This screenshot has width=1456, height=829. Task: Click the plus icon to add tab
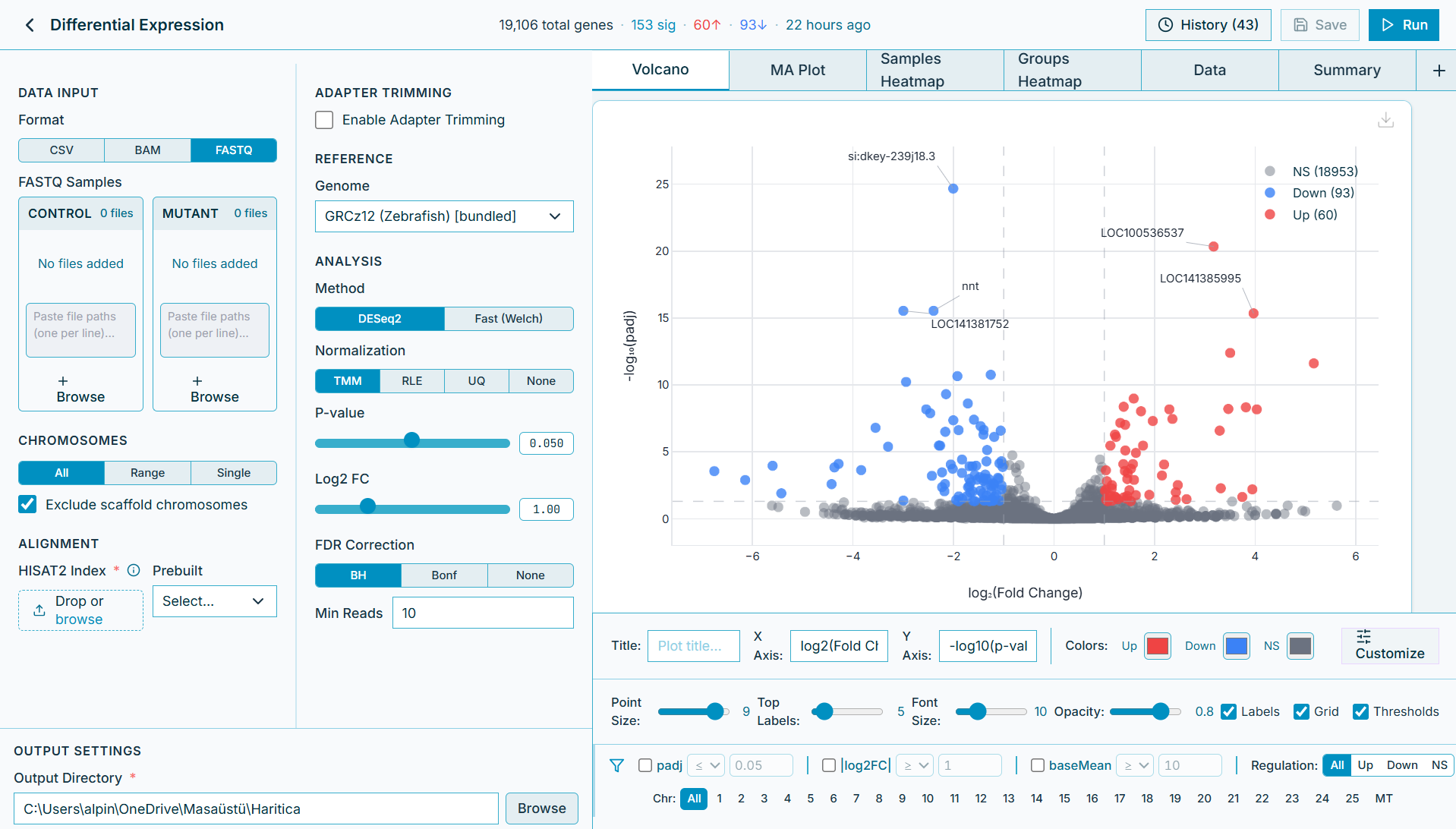click(1439, 71)
